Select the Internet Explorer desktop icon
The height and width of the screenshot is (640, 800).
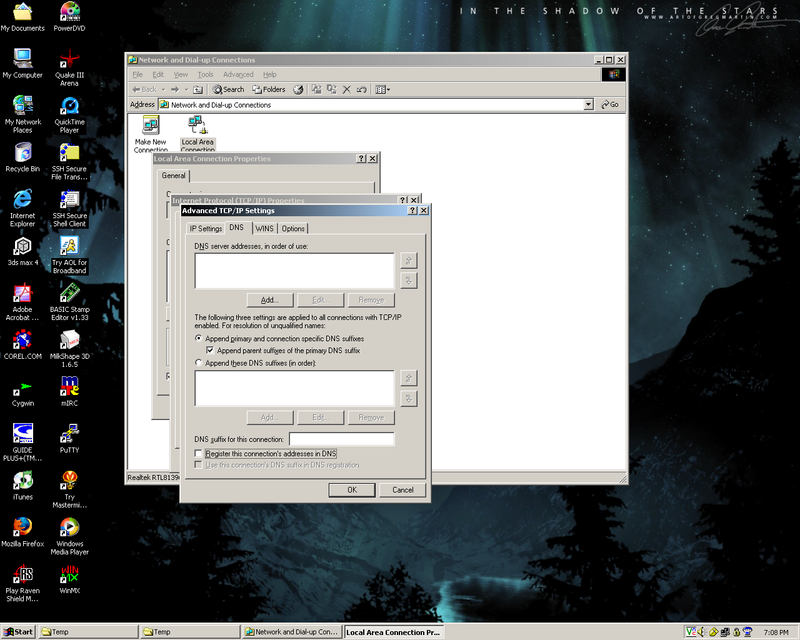tap(22, 208)
